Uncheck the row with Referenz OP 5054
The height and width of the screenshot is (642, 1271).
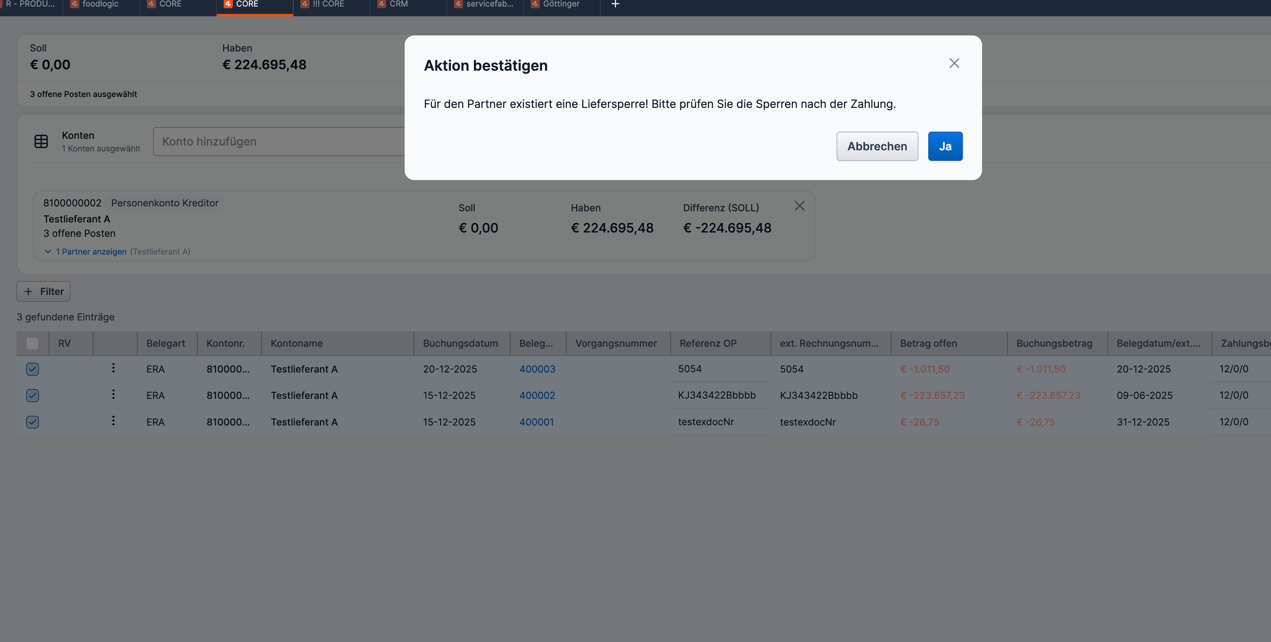(x=32, y=368)
